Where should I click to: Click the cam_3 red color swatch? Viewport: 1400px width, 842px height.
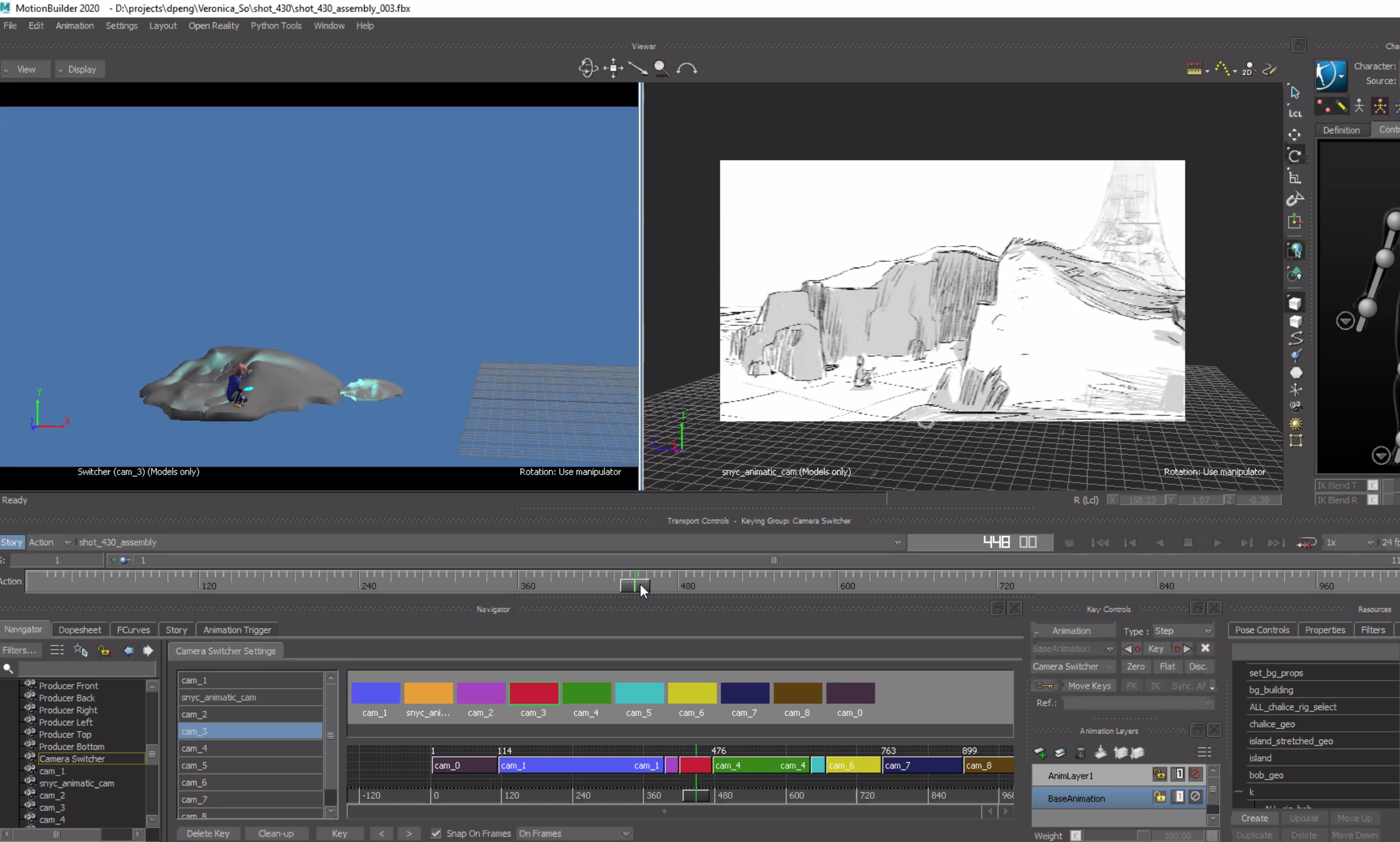pos(534,693)
